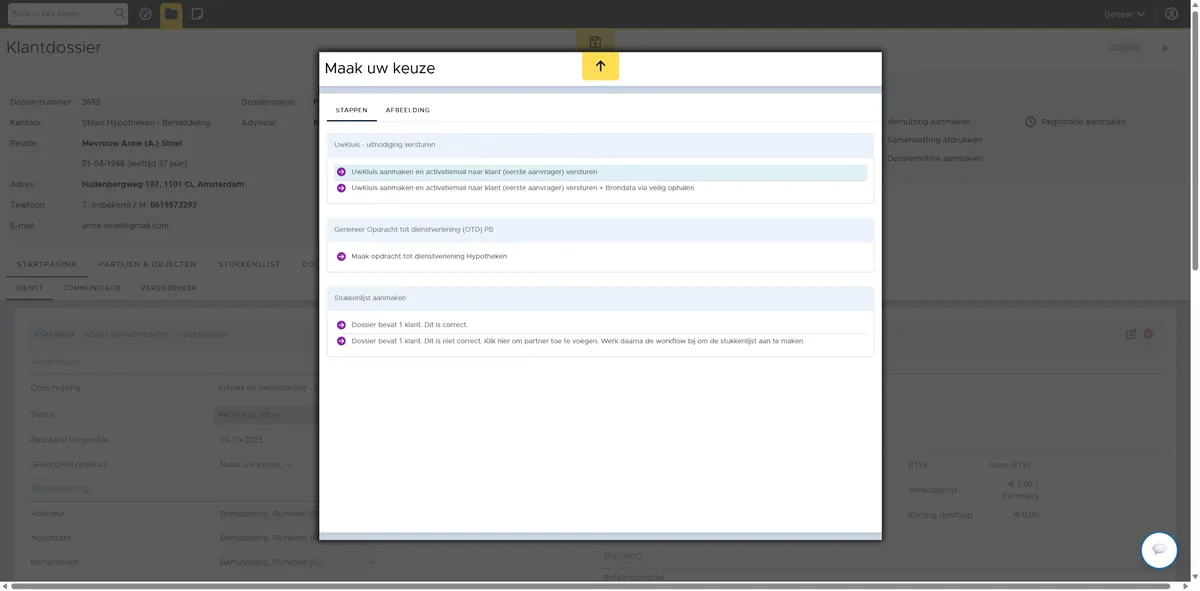Click arrow icon for 'Dit is correct' option
Viewport: 1200px width, 591px height.
pos(341,325)
